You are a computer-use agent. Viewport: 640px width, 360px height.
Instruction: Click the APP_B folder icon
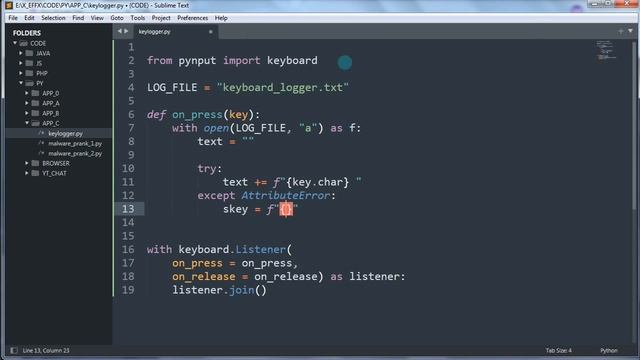36,113
